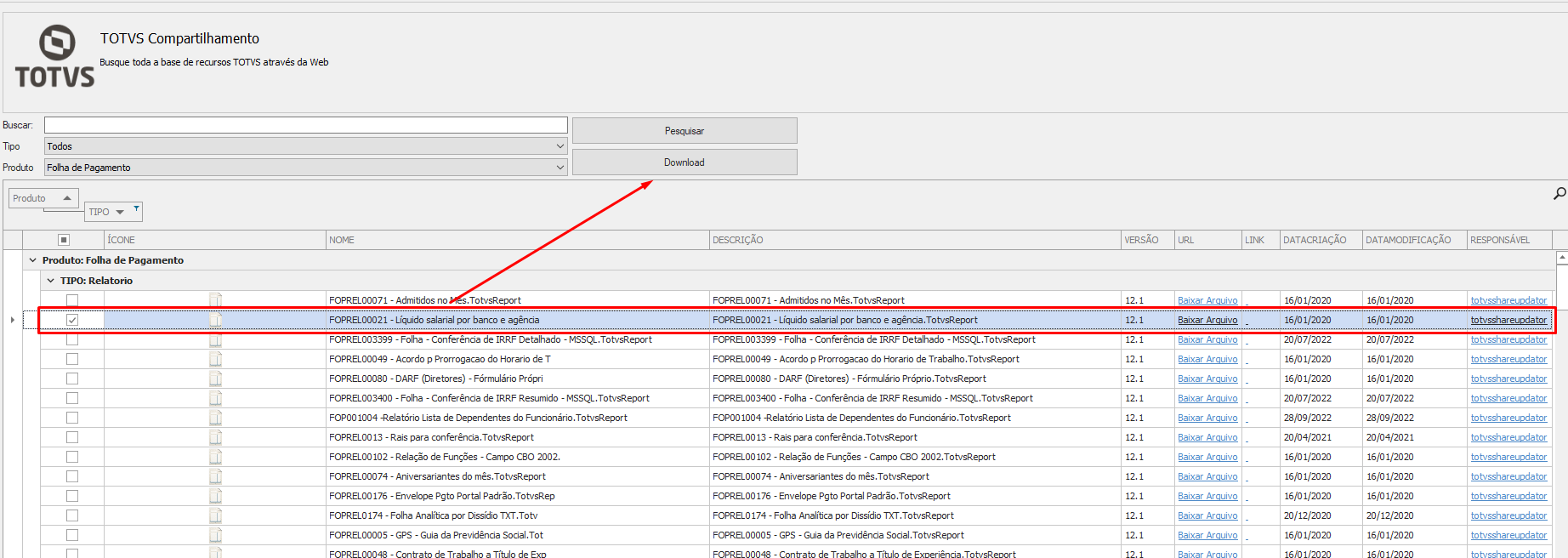Check the FOP001004 Lista de Dependentes row
Image resolution: width=1568 pixels, height=558 pixels.
[72, 418]
